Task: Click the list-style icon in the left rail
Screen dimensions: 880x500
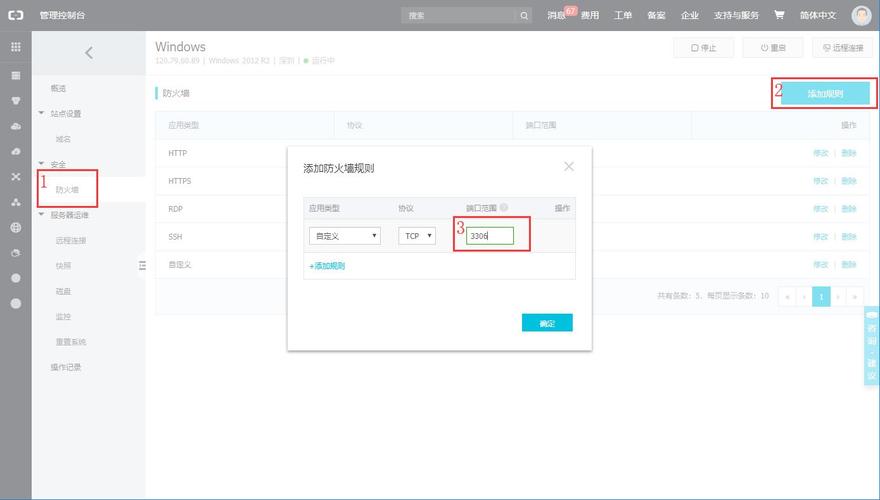Action: click(x=16, y=75)
